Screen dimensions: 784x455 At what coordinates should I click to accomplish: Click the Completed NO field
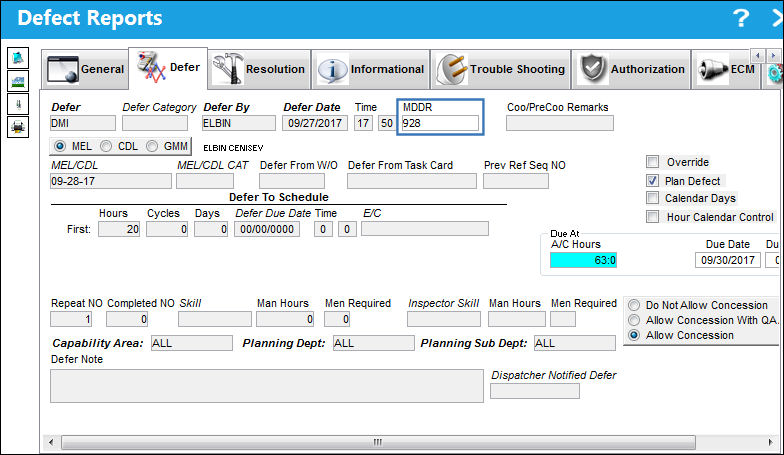[x=127, y=319]
